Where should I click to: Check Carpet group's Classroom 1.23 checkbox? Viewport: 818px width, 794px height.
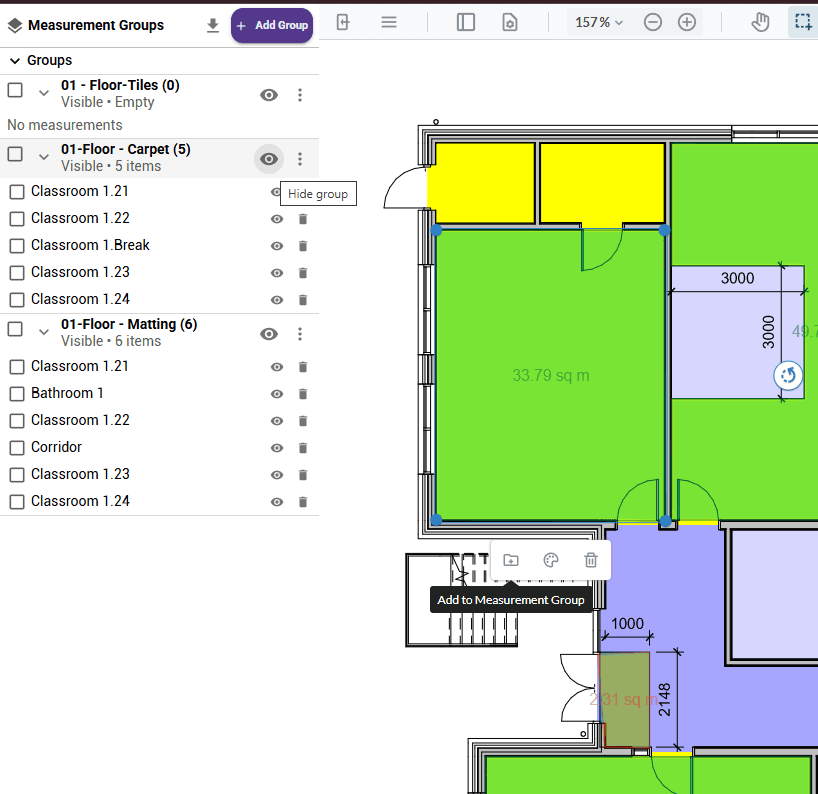pos(17,273)
